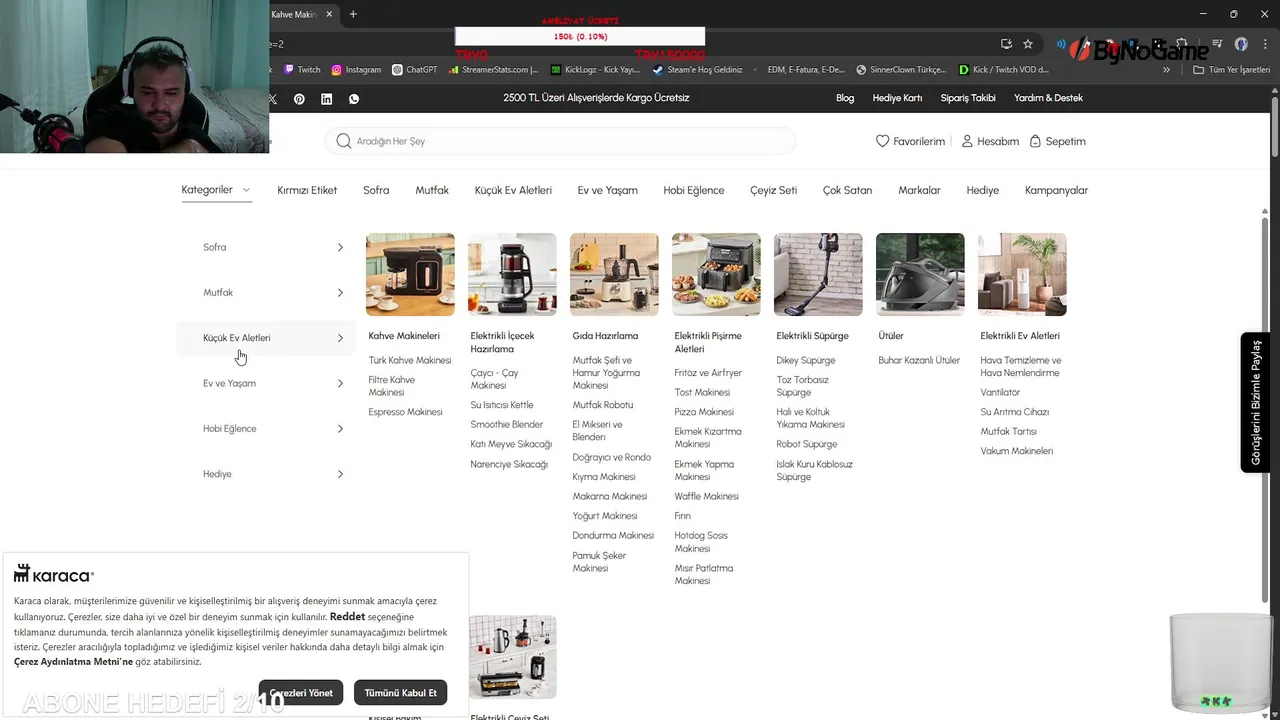Select Türk Kahve Makinesi link
The height and width of the screenshot is (720, 1280).
click(410, 360)
